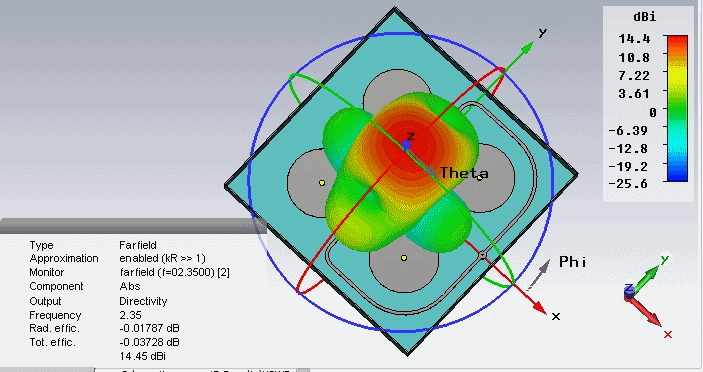
Task: Select the top gray circular patch
Action: pyautogui.click(x=397, y=89)
